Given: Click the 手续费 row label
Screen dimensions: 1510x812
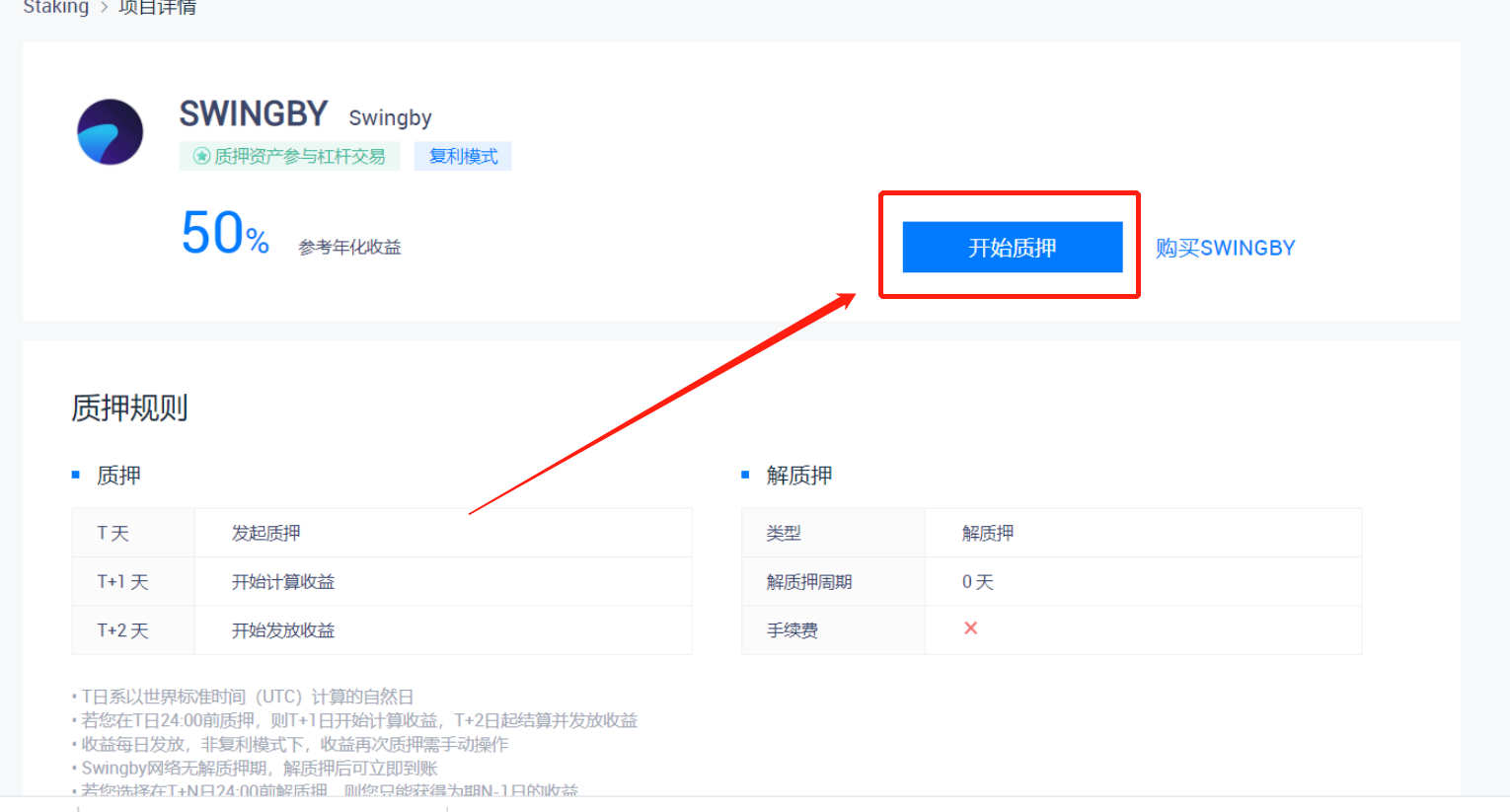Looking at the screenshot, I should pyautogui.click(x=793, y=630).
